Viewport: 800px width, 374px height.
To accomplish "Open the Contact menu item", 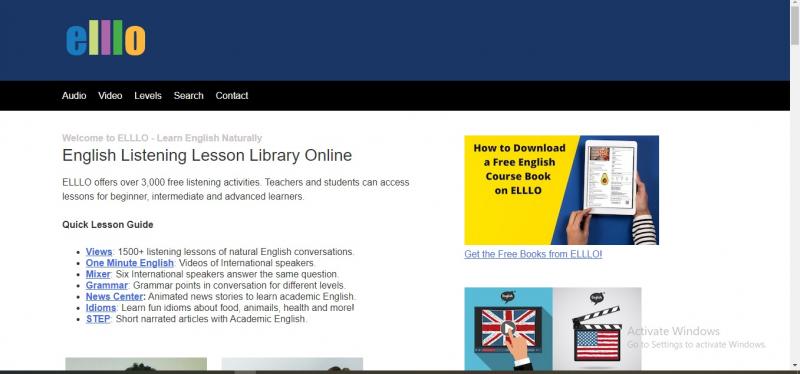I will pyautogui.click(x=232, y=95).
